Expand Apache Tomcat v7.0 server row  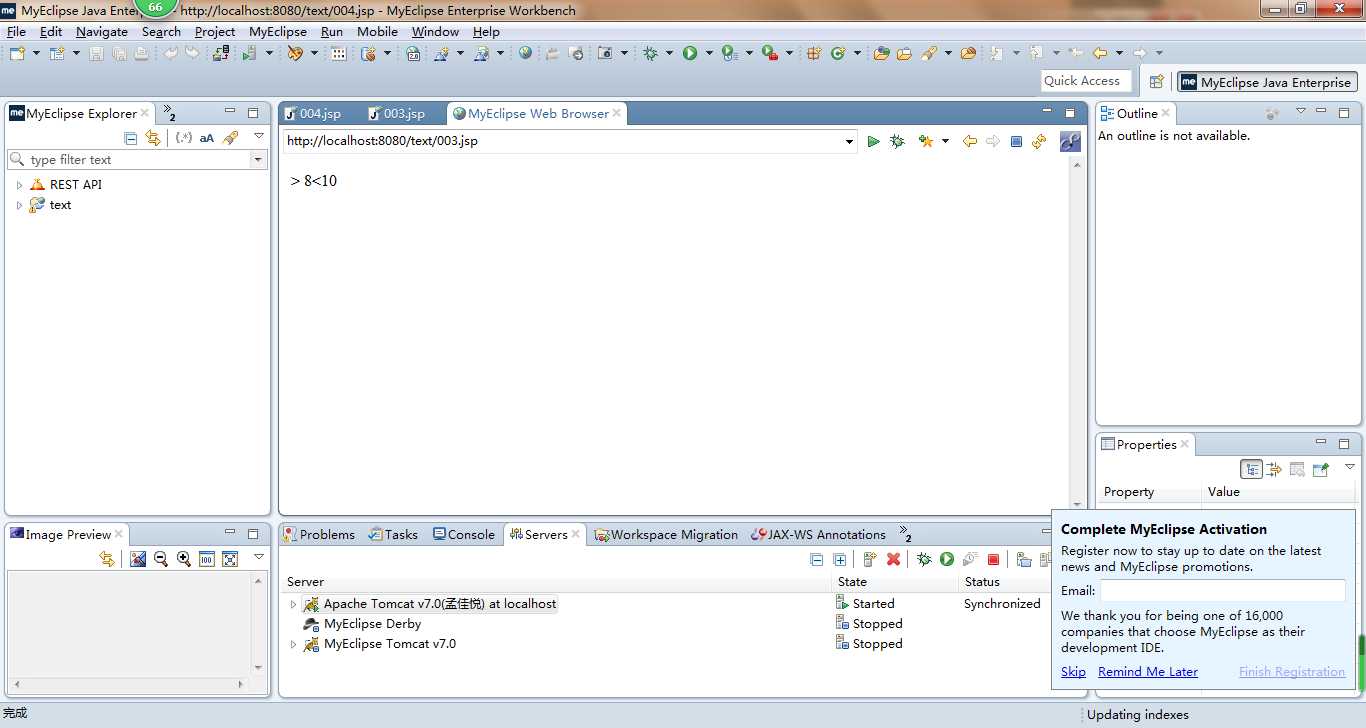point(293,604)
